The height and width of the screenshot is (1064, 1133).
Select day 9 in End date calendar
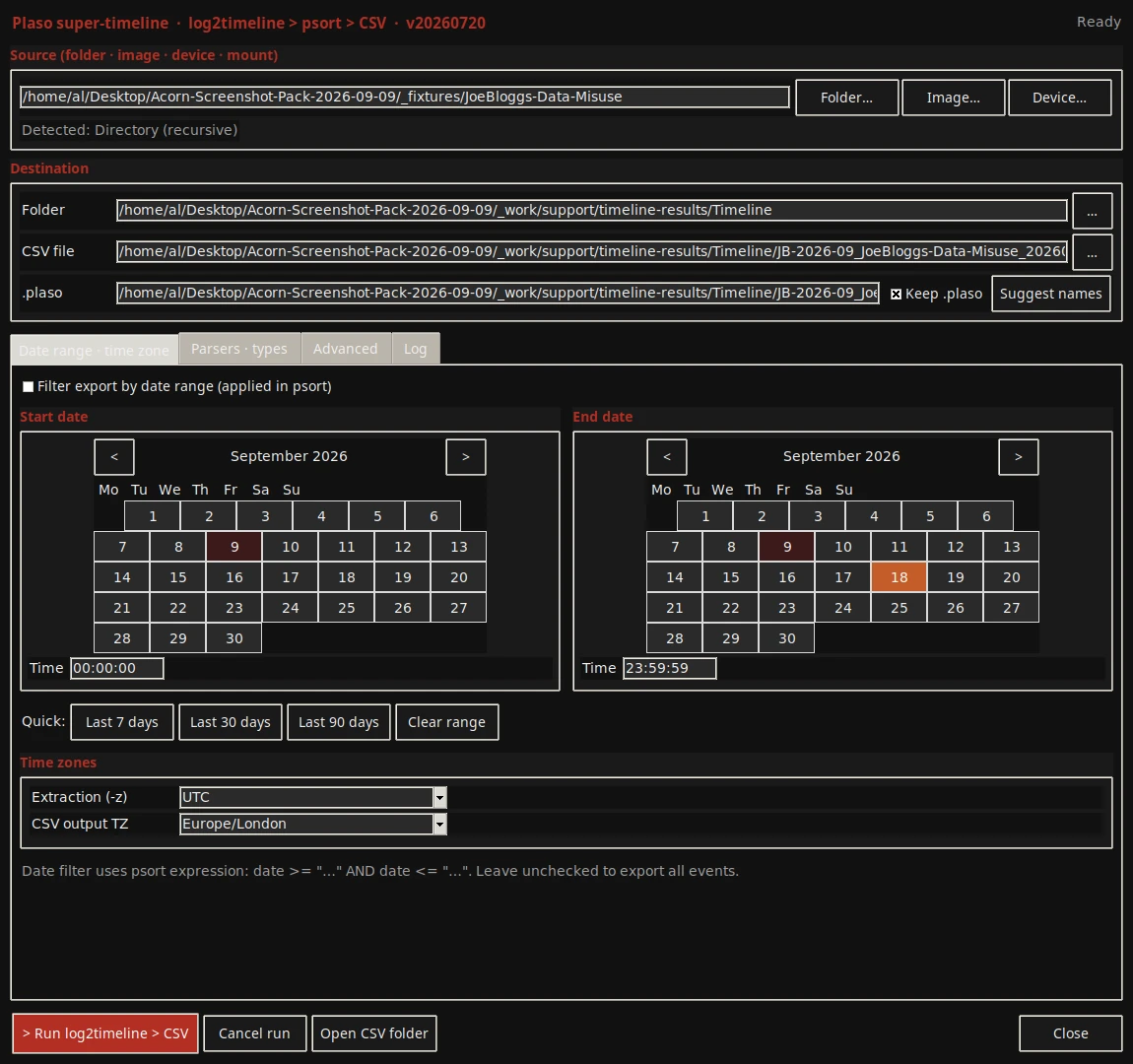tap(787, 547)
